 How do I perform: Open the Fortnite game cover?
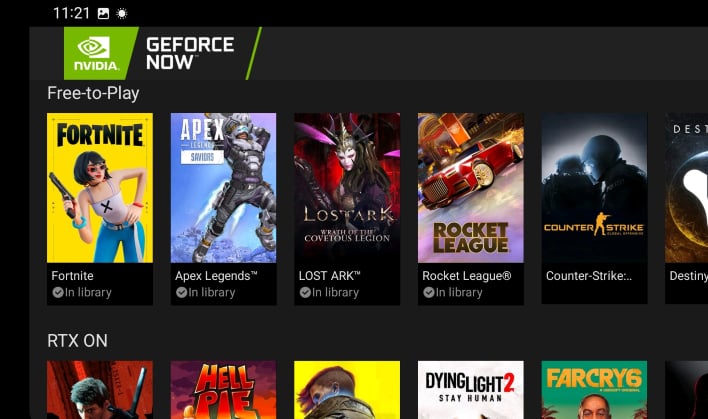[100, 188]
